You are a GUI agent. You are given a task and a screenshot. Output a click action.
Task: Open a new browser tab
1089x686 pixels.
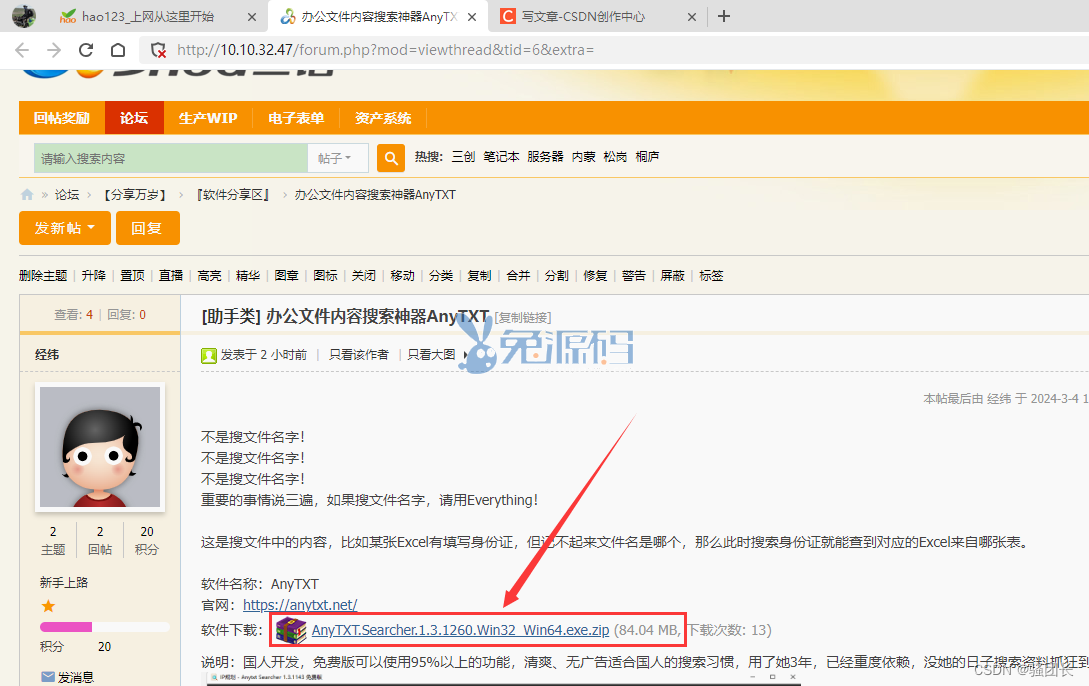coord(724,16)
